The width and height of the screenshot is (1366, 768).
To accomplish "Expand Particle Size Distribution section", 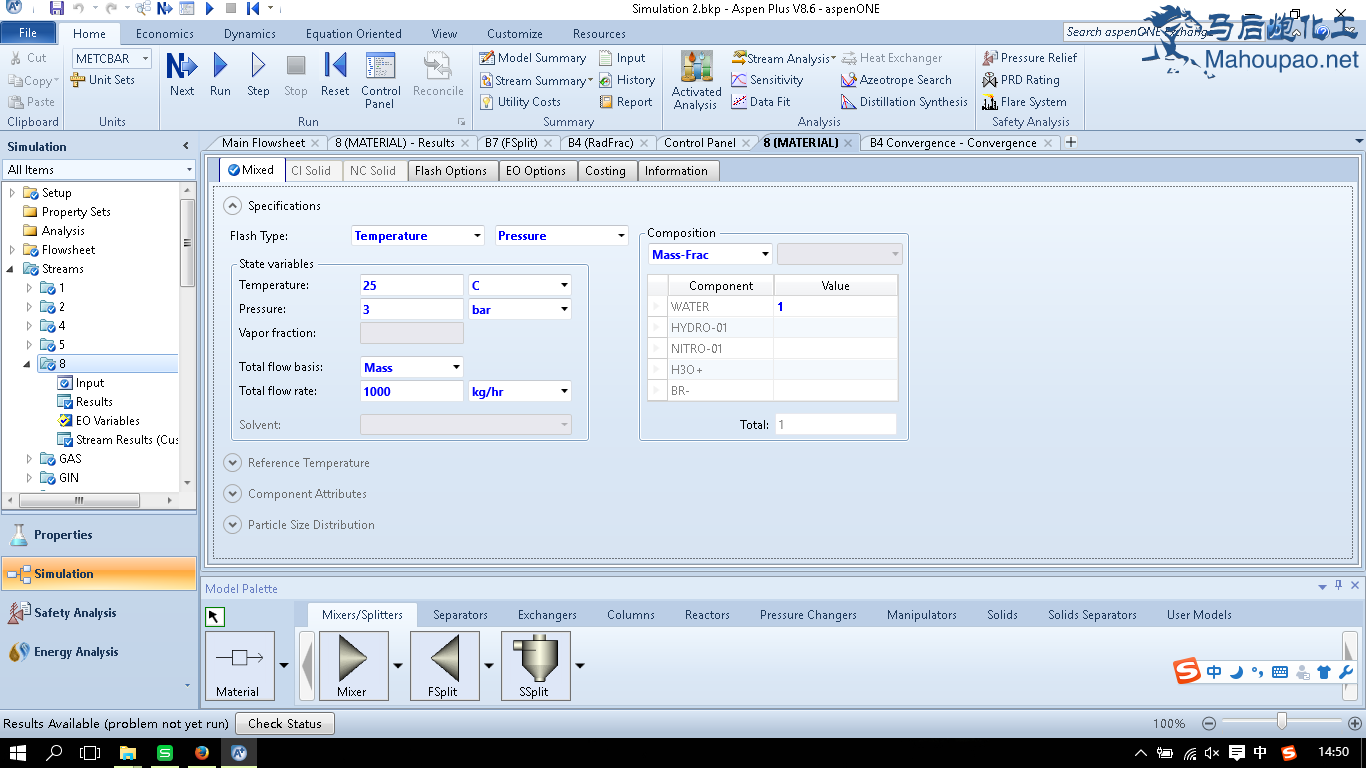I will 233,525.
